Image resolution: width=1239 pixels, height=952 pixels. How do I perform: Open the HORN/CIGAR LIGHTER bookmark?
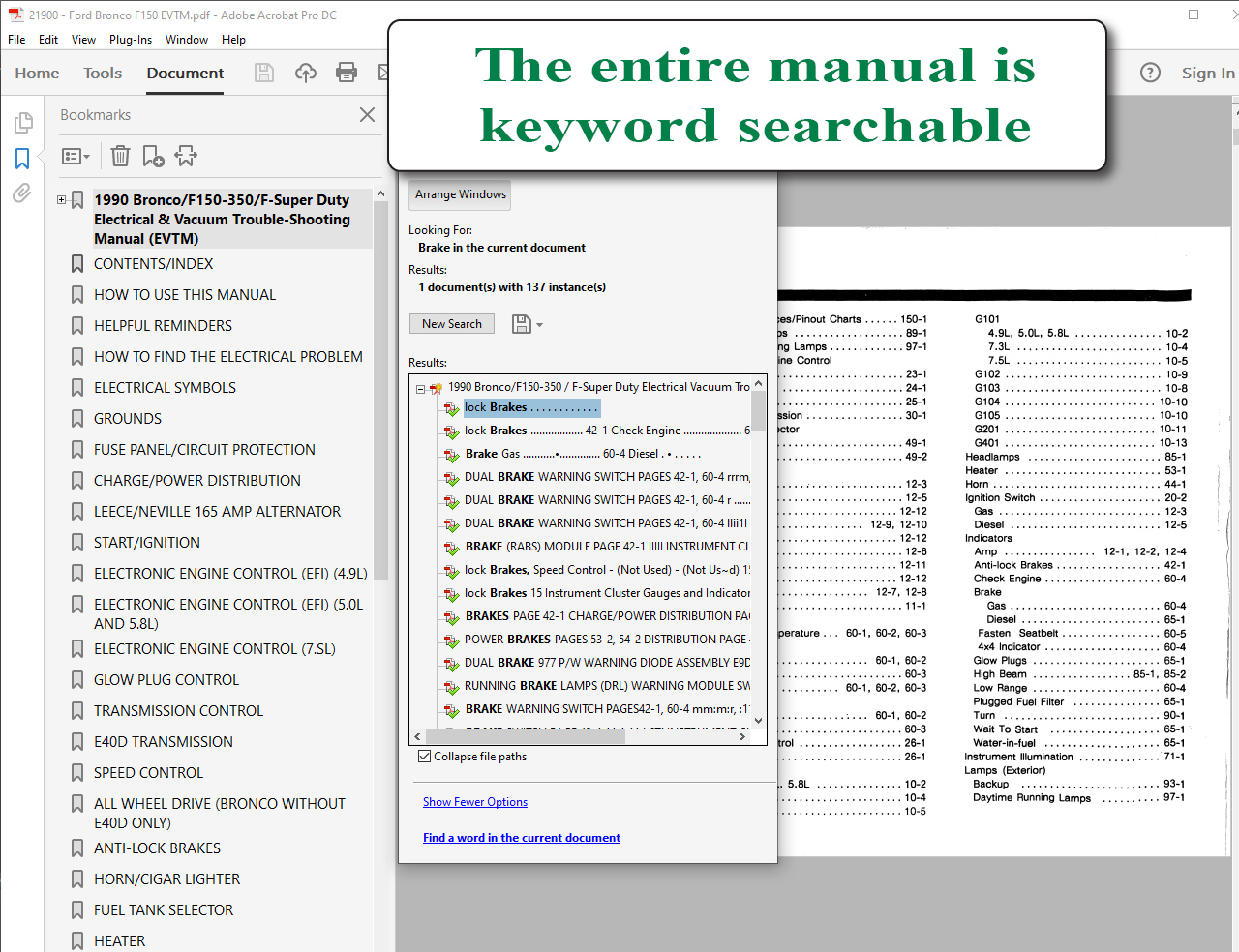[x=166, y=879]
